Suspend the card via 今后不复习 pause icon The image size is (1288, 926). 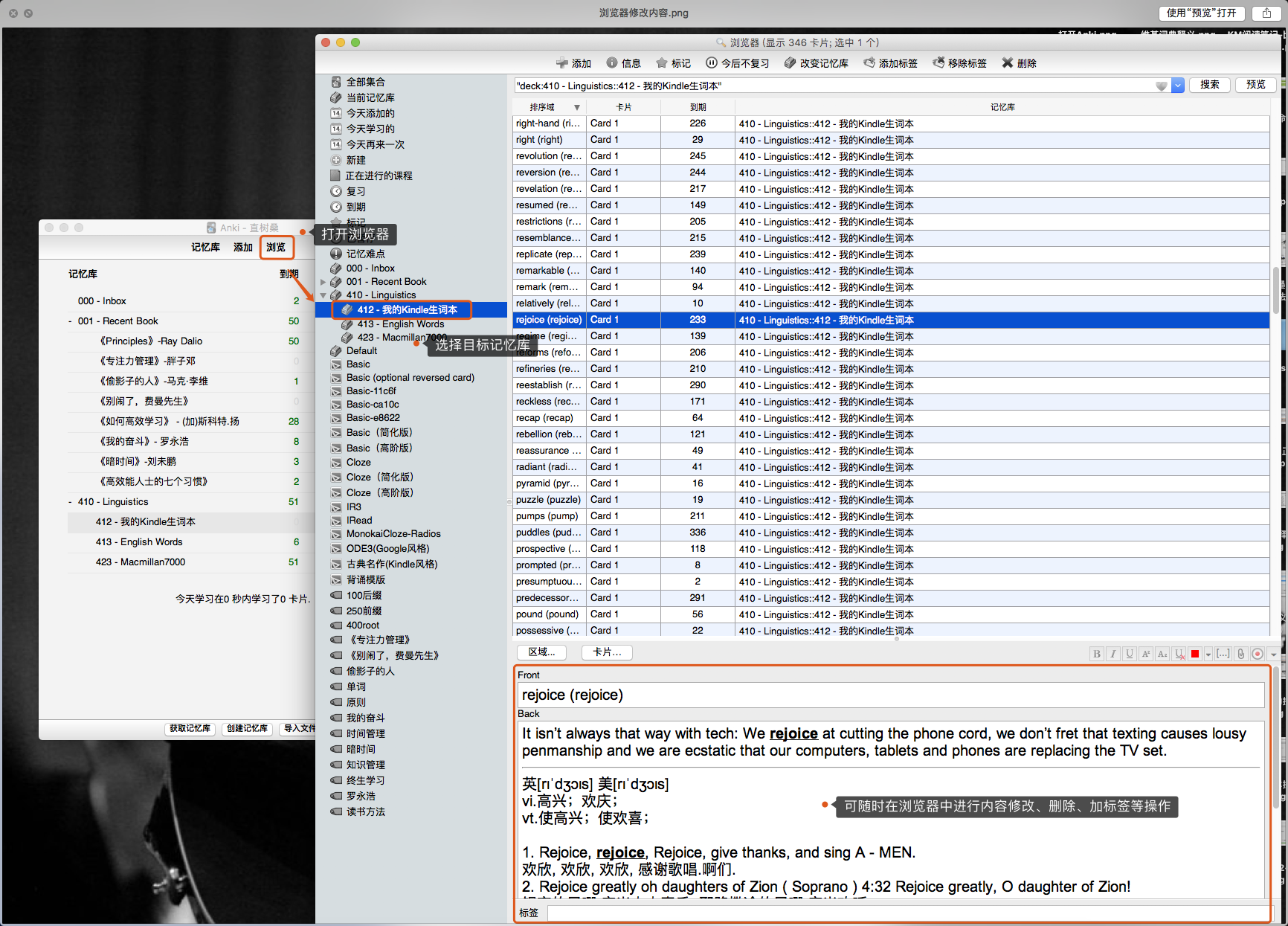coord(712,63)
